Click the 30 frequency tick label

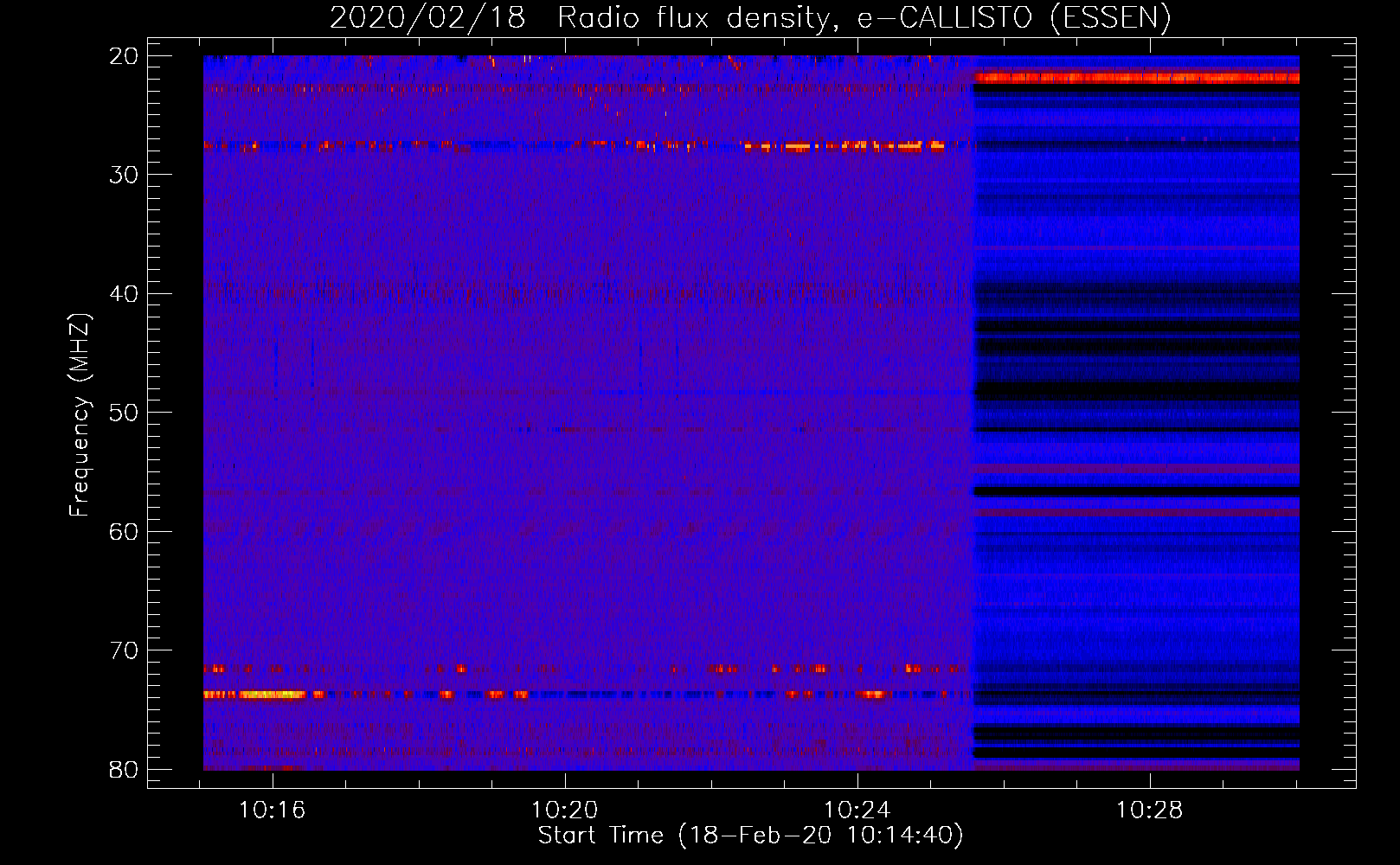click(124, 175)
